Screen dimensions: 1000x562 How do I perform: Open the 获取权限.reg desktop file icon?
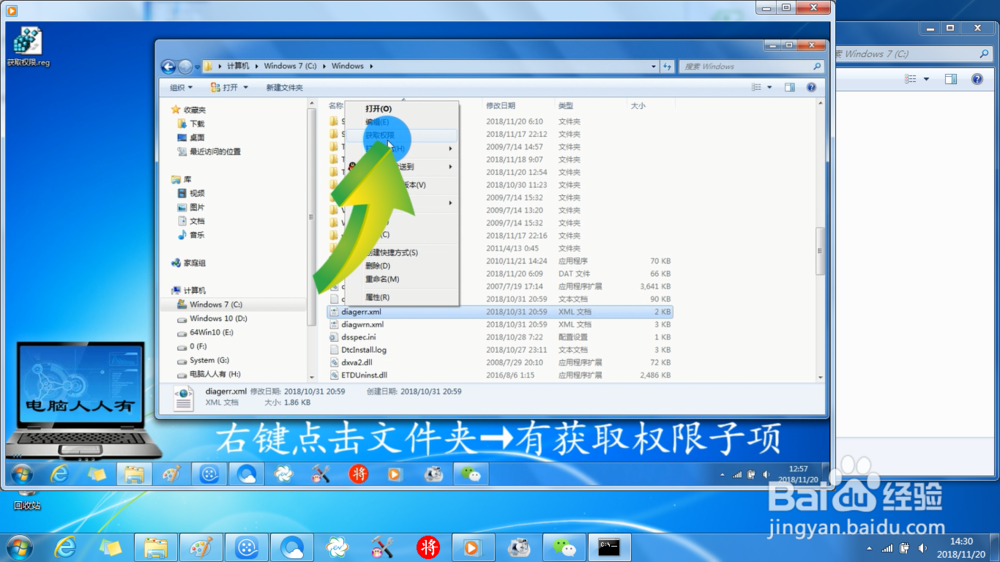28,46
